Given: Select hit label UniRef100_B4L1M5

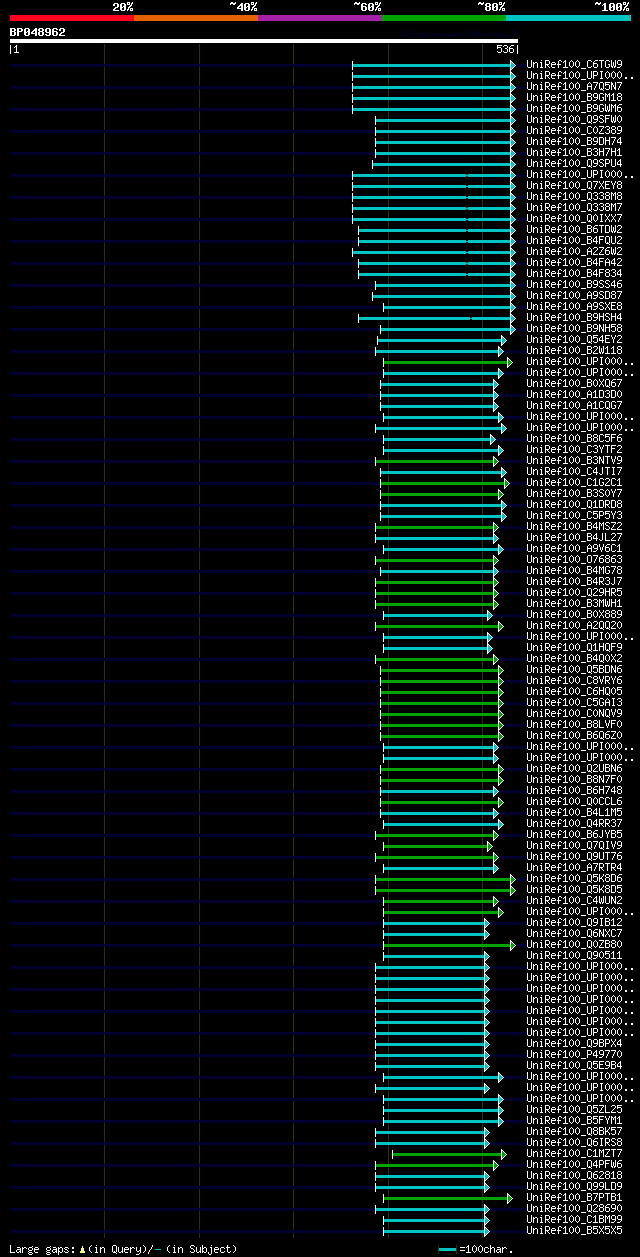Looking at the screenshot, I should pos(575,813).
